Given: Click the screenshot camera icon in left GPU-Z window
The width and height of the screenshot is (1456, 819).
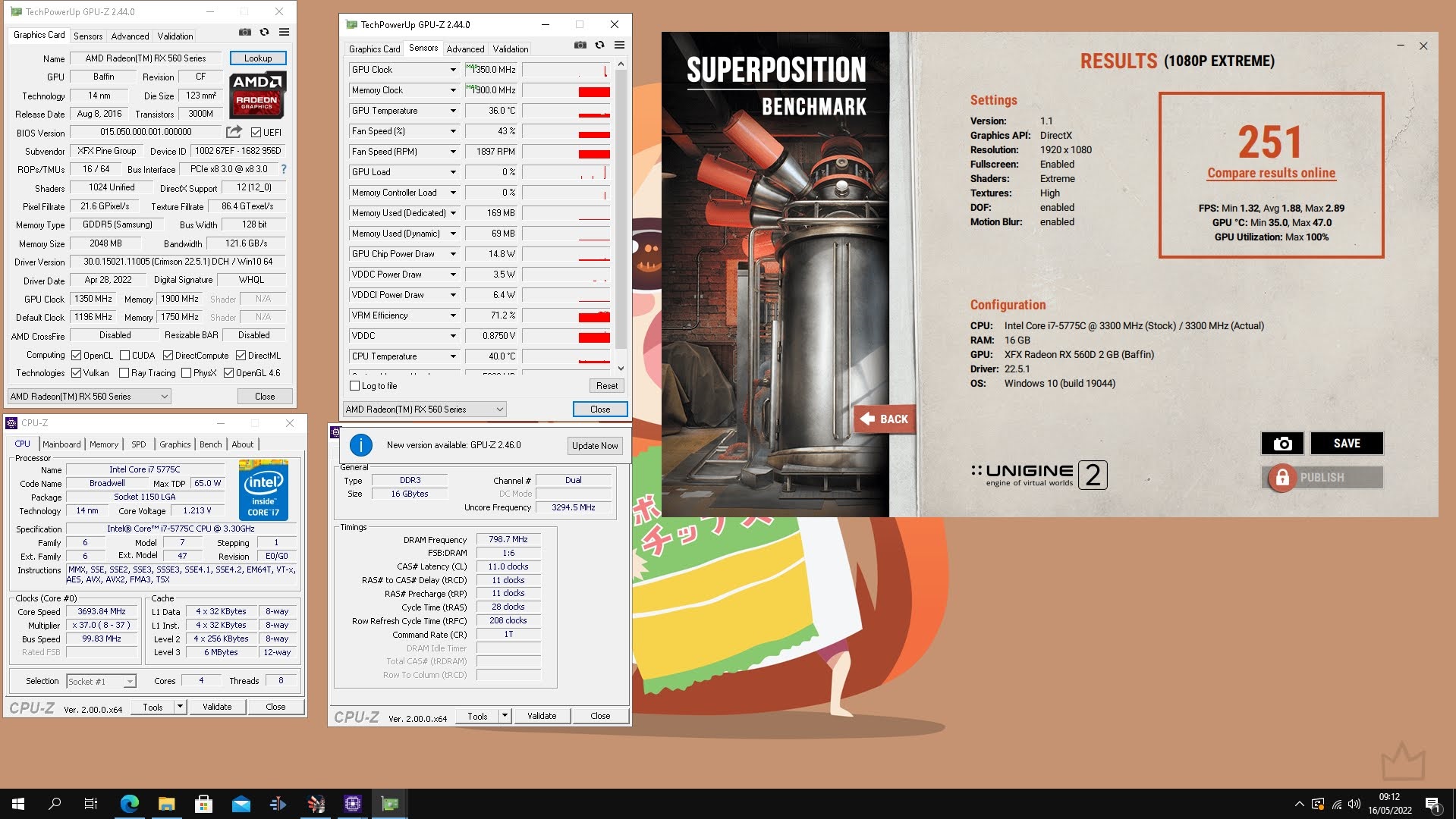Looking at the screenshot, I should click(x=245, y=32).
